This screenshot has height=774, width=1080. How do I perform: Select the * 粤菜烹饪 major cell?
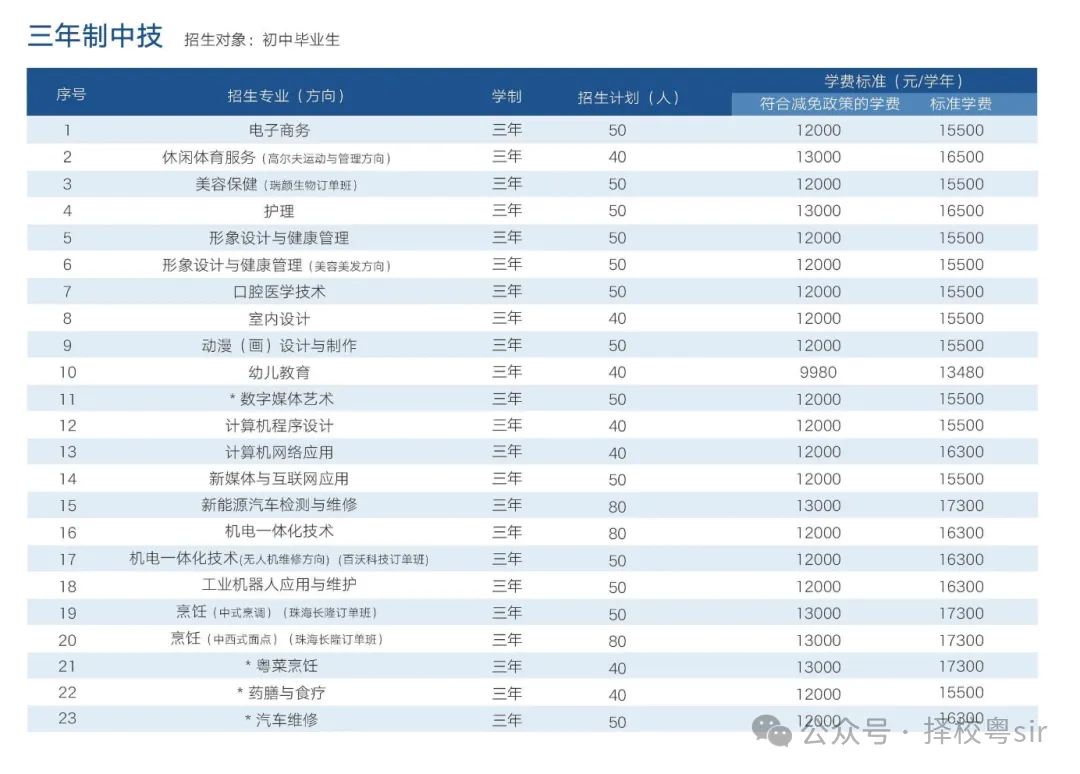click(282, 666)
